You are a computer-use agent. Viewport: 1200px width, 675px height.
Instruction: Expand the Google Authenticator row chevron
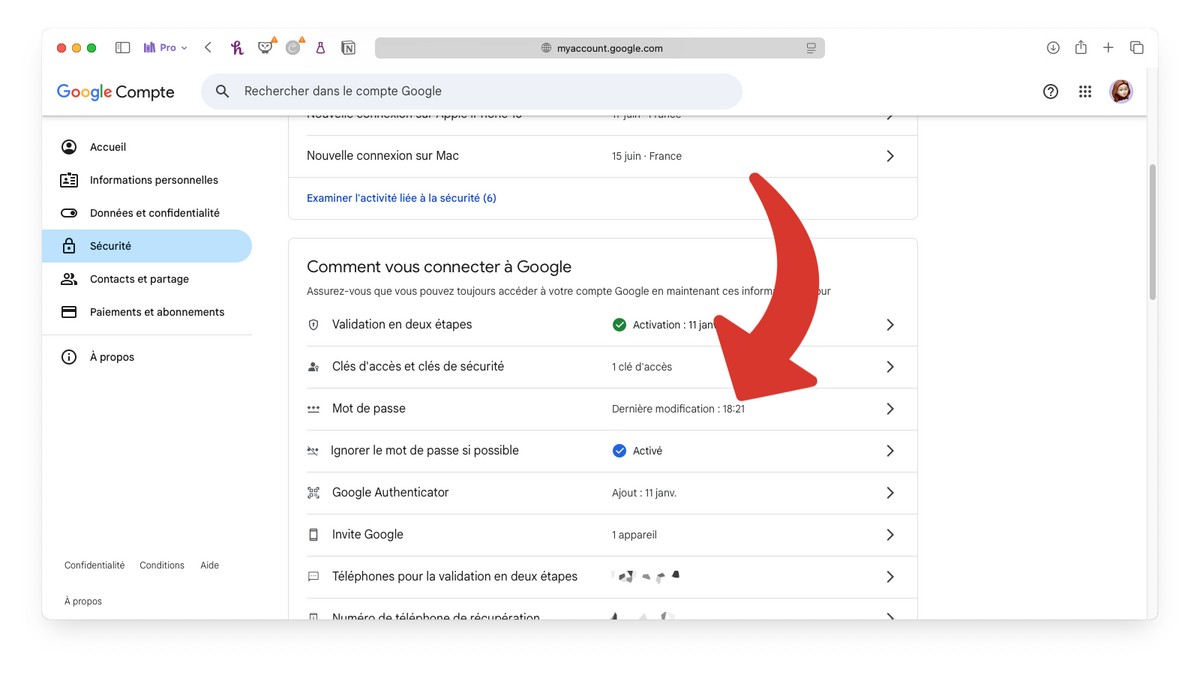[890, 493]
